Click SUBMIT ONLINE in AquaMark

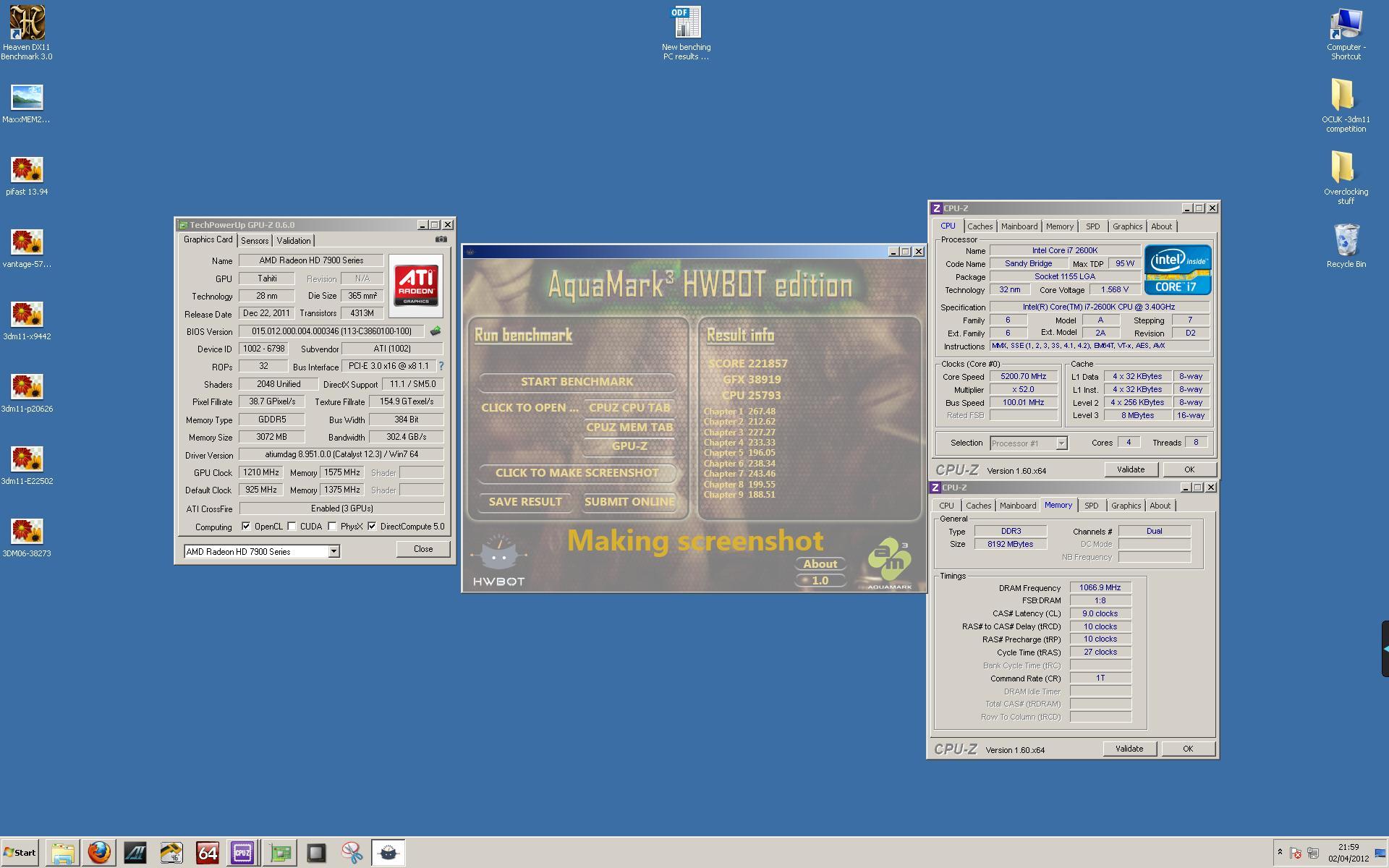[x=629, y=501]
